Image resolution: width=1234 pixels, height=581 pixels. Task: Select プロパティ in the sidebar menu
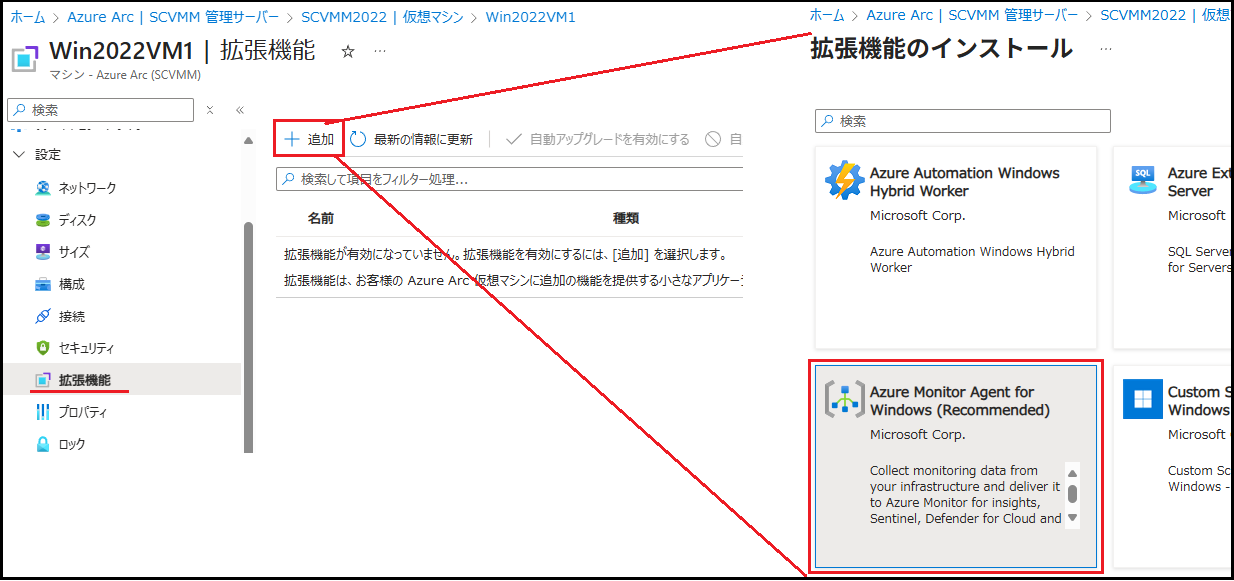pyautogui.click(x=82, y=412)
